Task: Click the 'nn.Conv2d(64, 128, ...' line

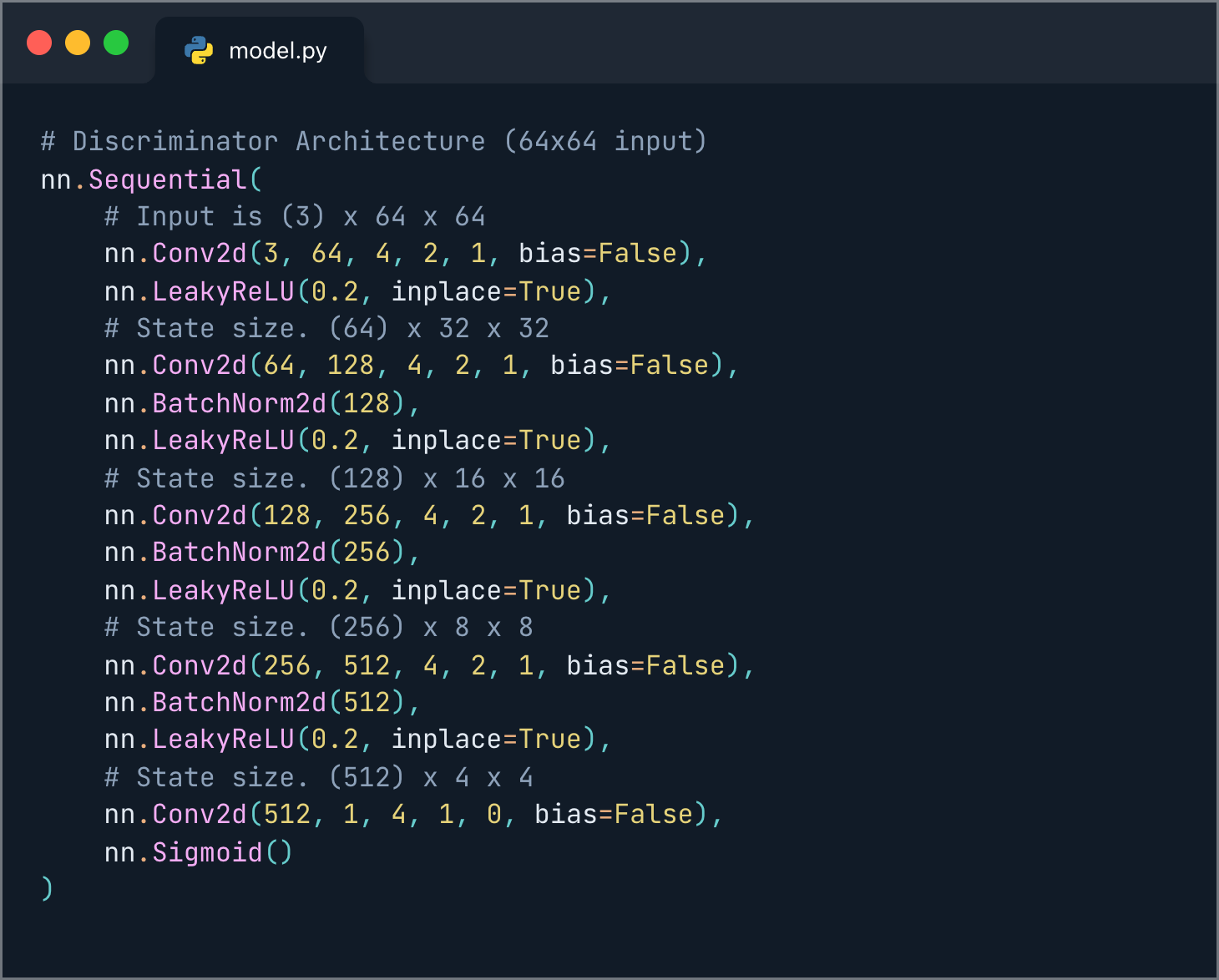Action: pos(422,366)
